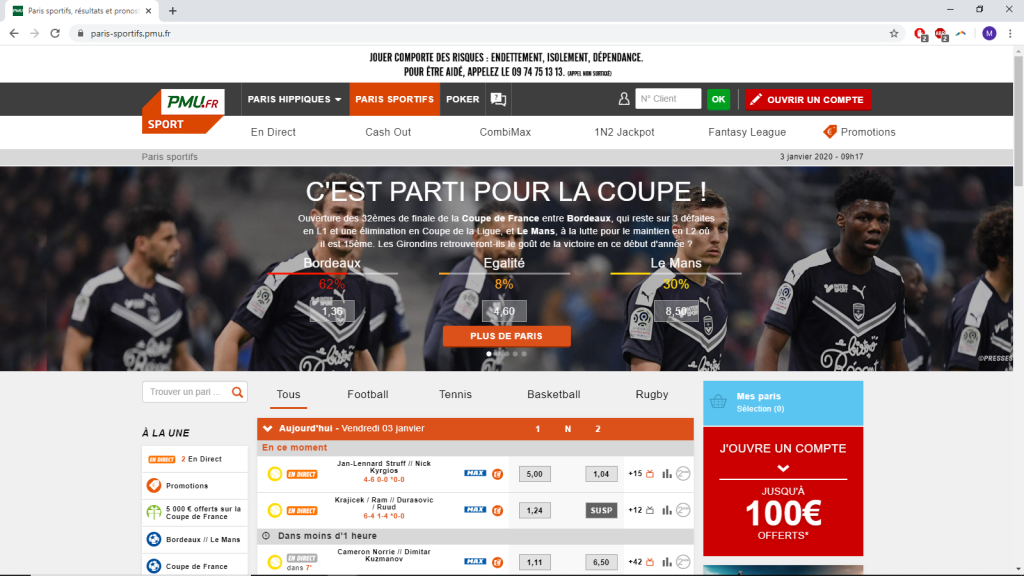This screenshot has width=1024, height=576.
Task: Show +12 more bets for Krajicek / Ram
Action: click(x=635, y=510)
